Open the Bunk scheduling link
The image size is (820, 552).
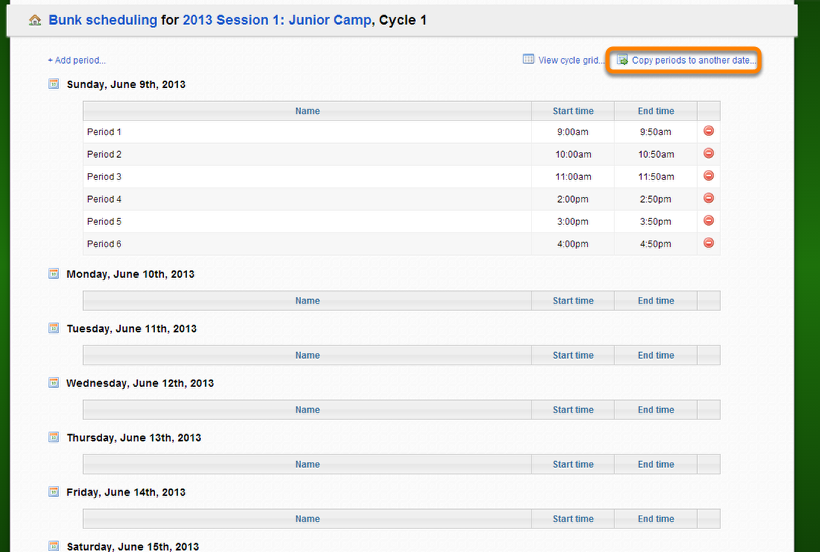click(x=102, y=20)
